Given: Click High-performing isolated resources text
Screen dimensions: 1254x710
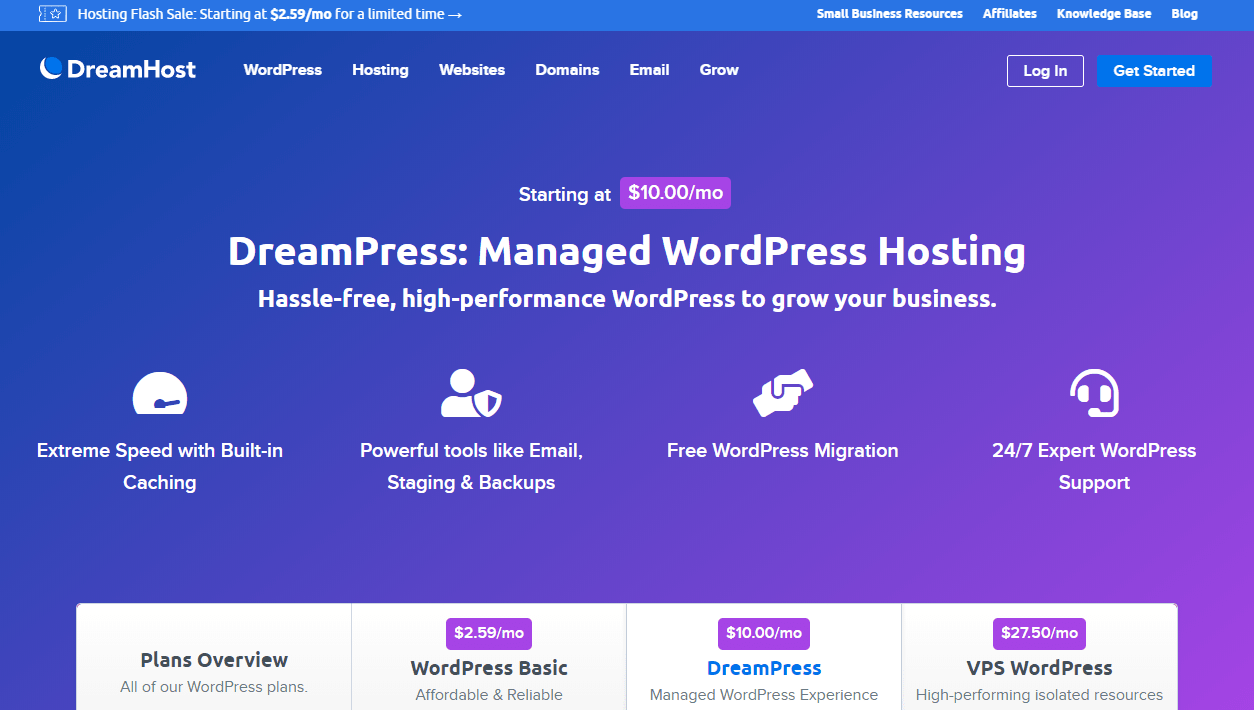Looking at the screenshot, I should (1039, 695).
